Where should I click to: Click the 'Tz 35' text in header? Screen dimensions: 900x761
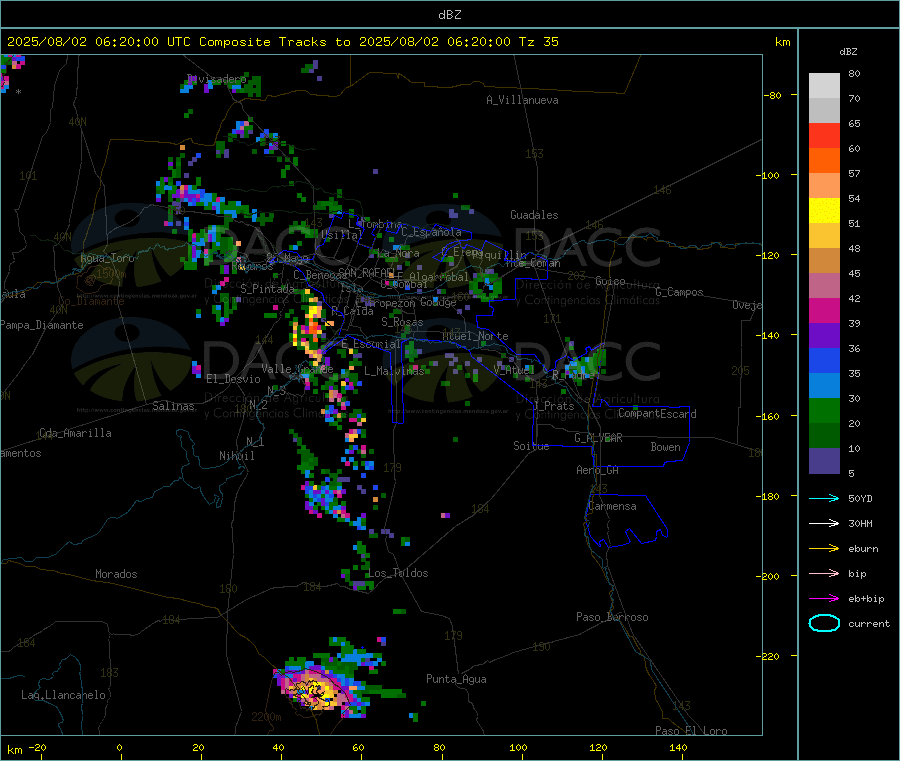(x=538, y=42)
